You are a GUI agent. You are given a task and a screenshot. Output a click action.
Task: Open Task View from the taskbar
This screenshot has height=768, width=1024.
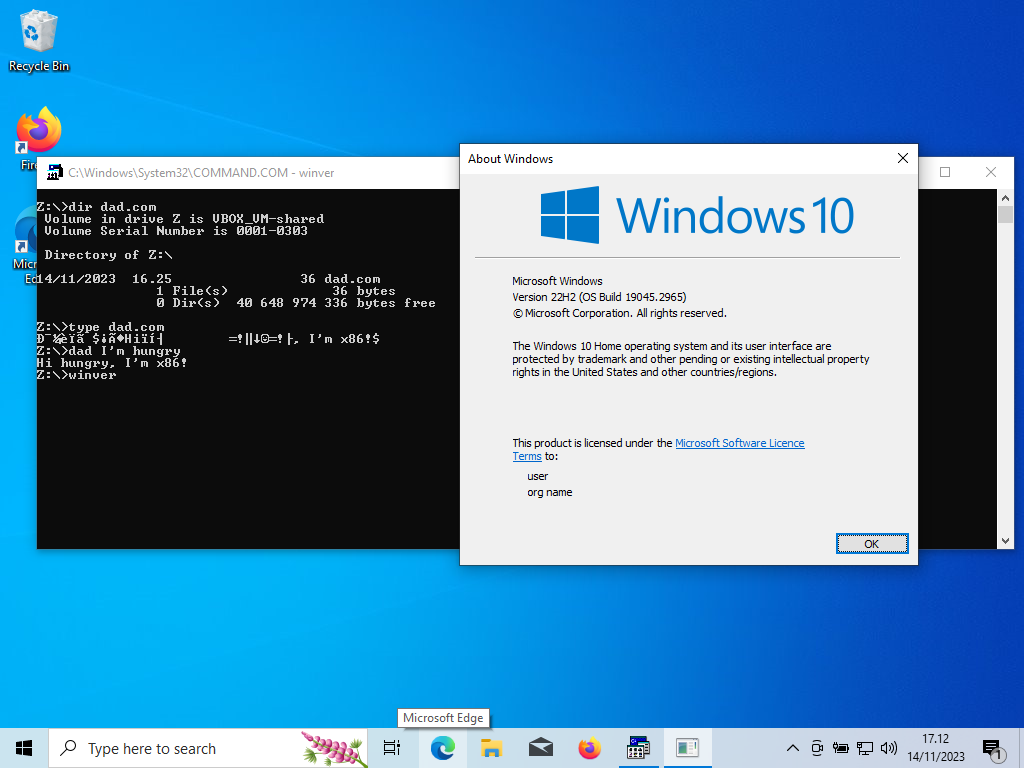point(392,748)
